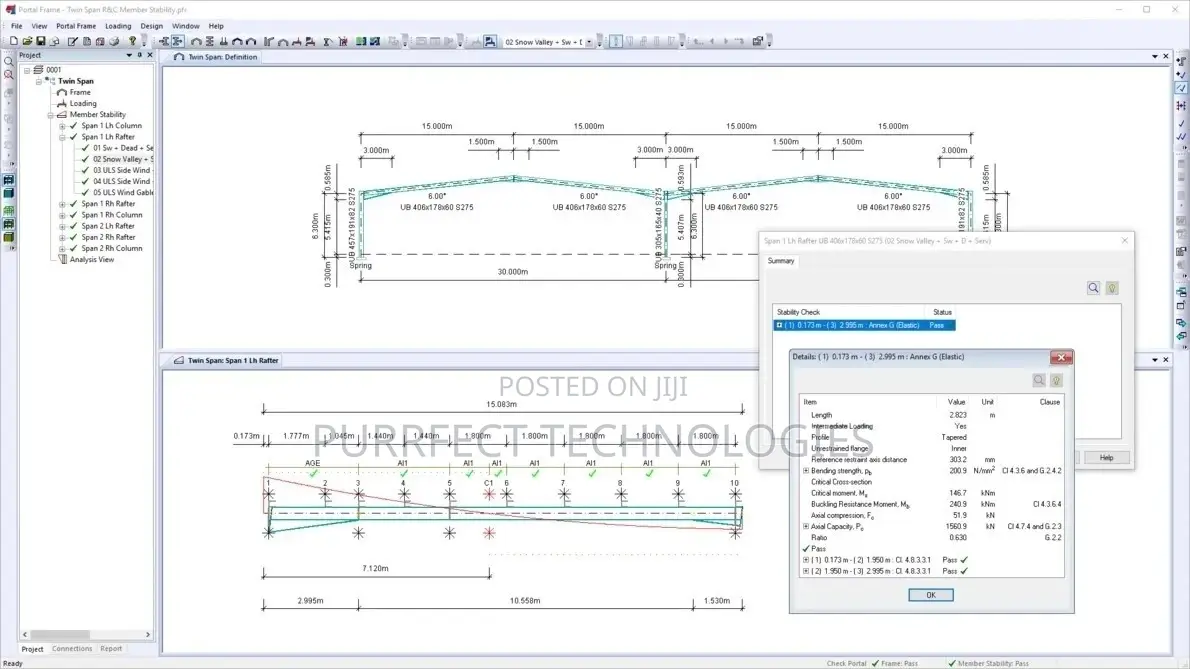Click 'Member Stability: Pass' in the status bar
The image size is (1190, 669).
(x=988, y=664)
